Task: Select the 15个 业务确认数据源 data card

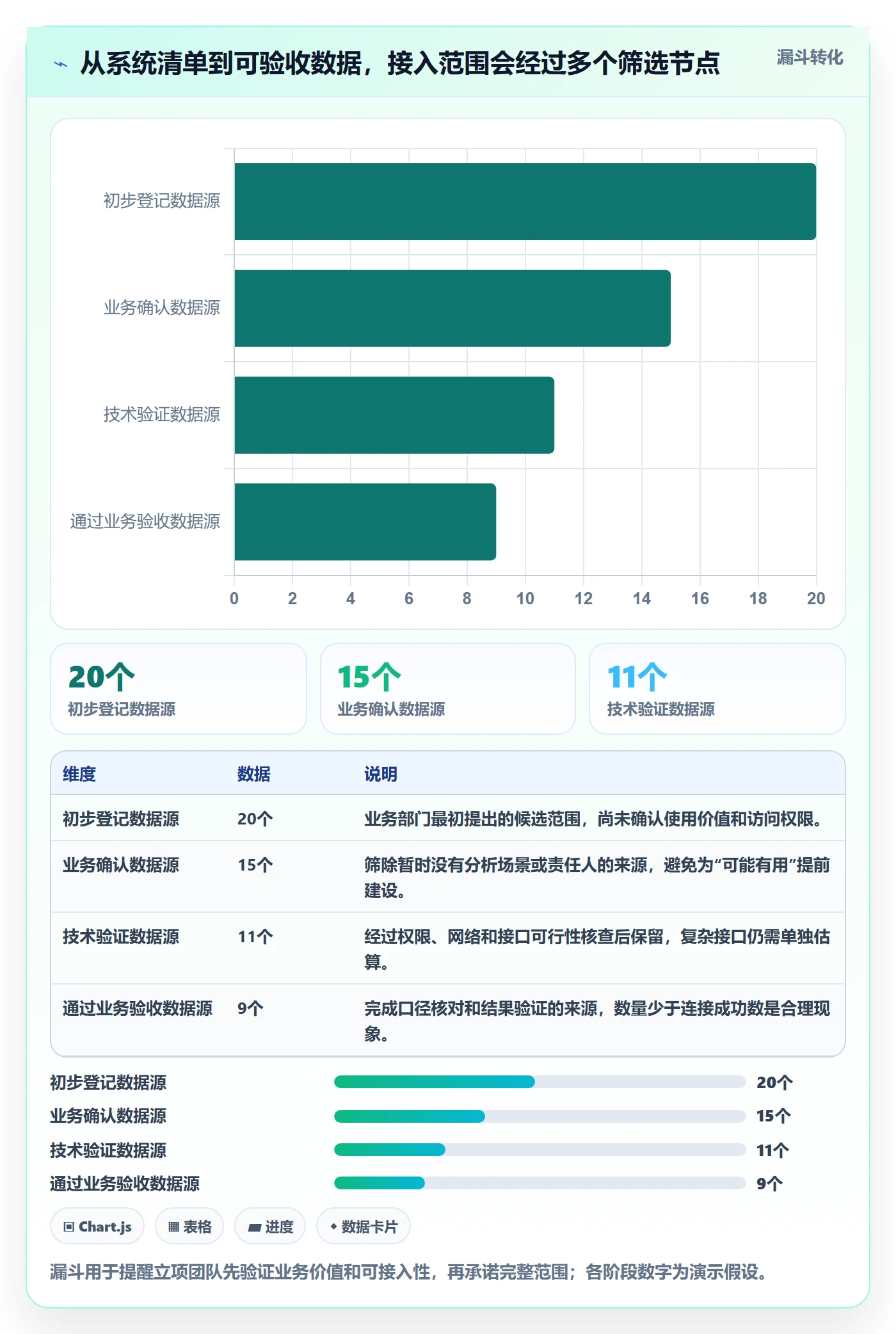Action: (448, 689)
